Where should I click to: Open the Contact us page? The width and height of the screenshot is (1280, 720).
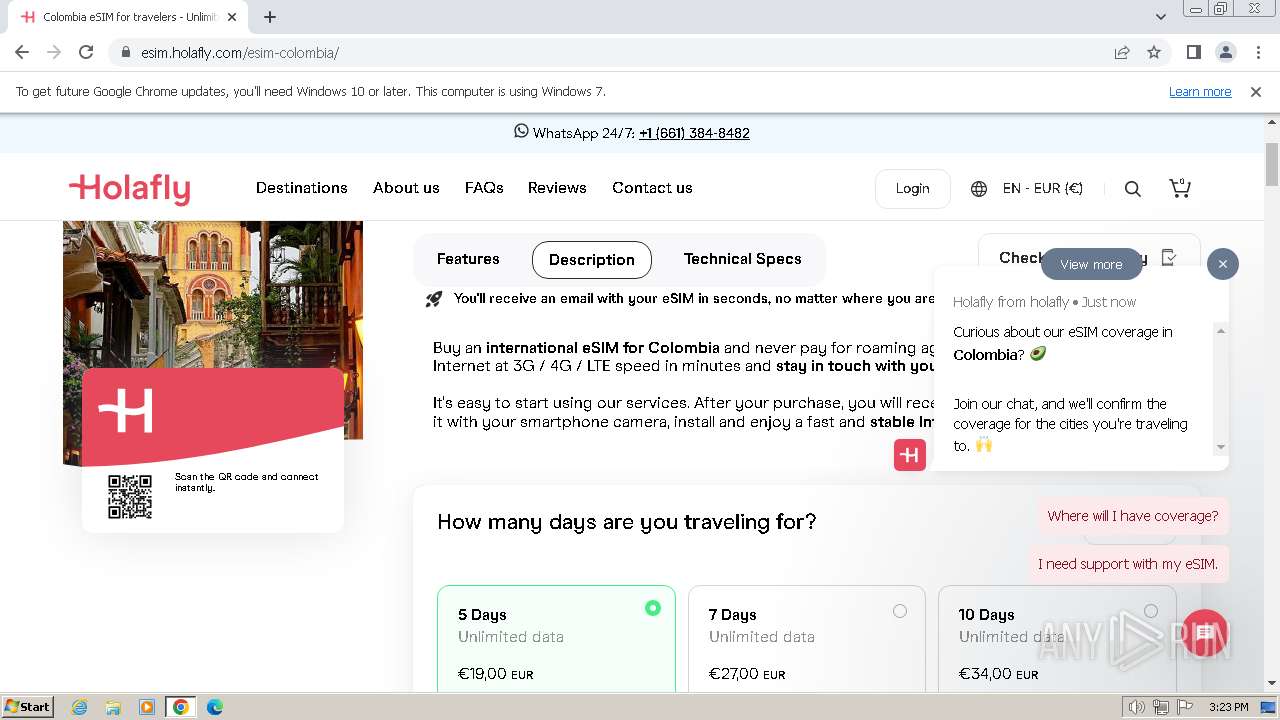(652, 188)
